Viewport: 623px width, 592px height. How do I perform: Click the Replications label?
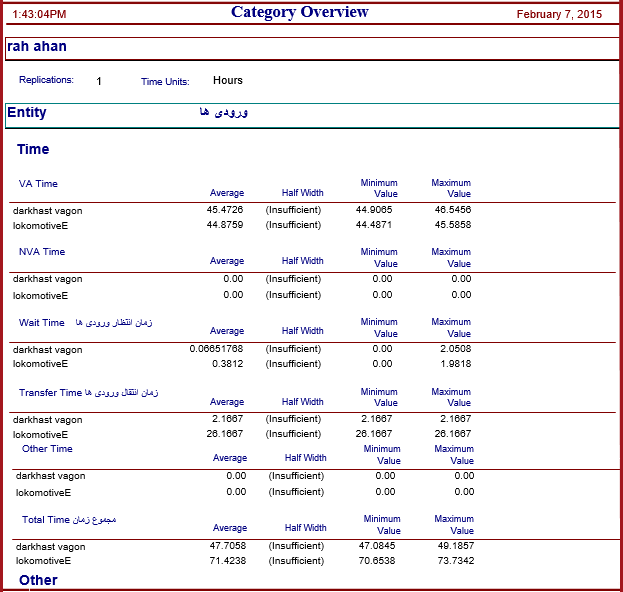coord(46,80)
